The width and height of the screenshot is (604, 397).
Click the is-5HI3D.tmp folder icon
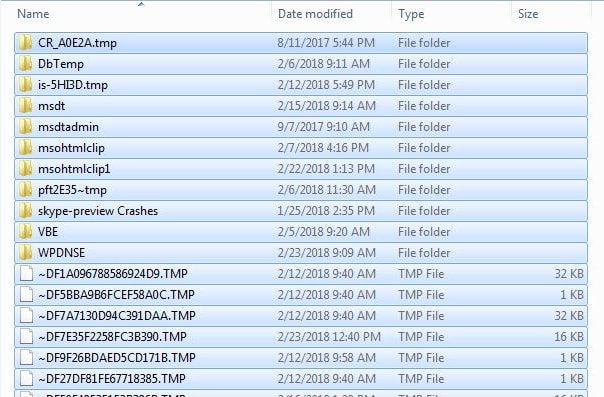pyautogui.click(x=25, y=85)
